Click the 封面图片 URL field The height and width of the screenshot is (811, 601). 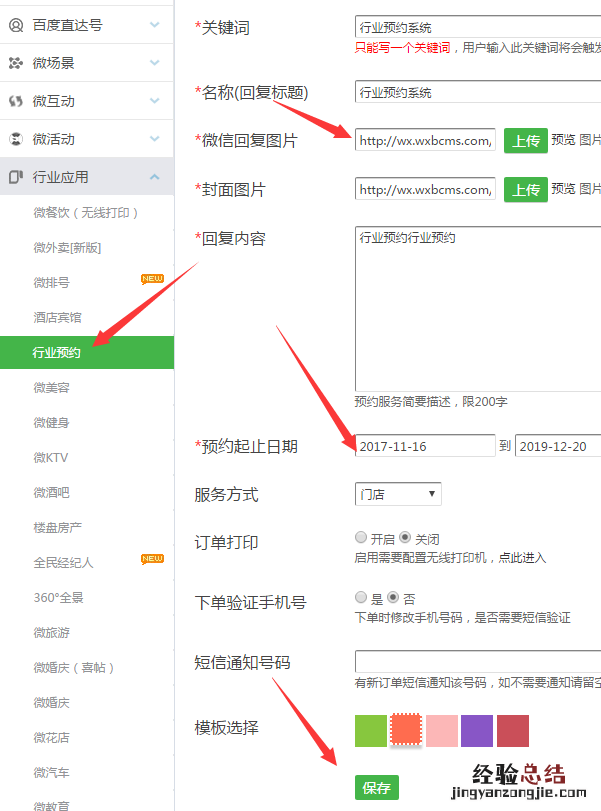[425, 189]
